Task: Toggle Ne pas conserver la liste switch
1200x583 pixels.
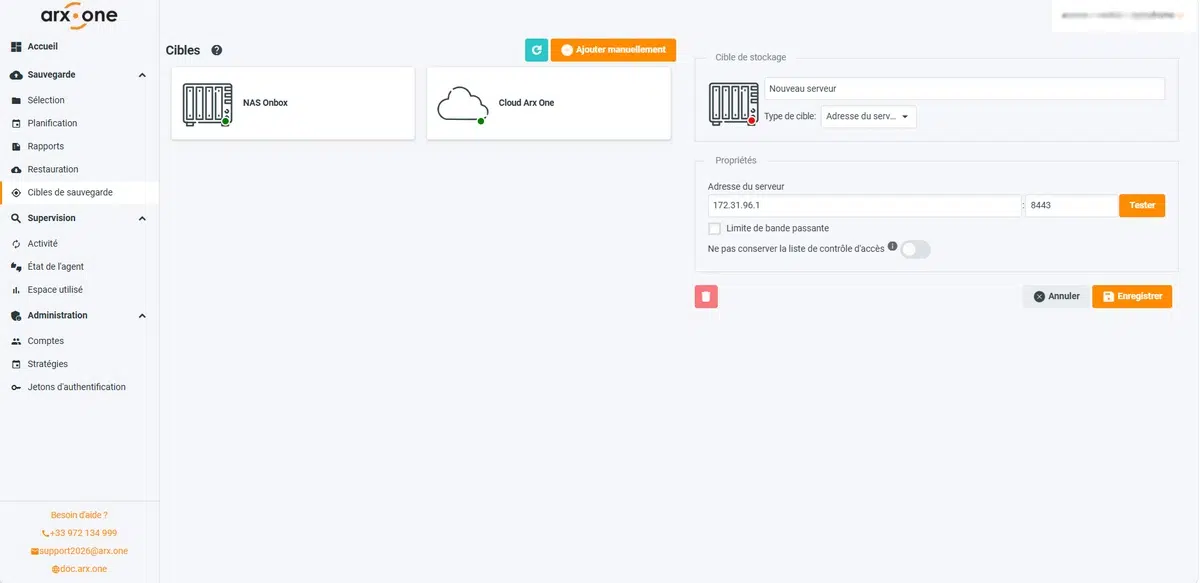Action: coord(915,250)
